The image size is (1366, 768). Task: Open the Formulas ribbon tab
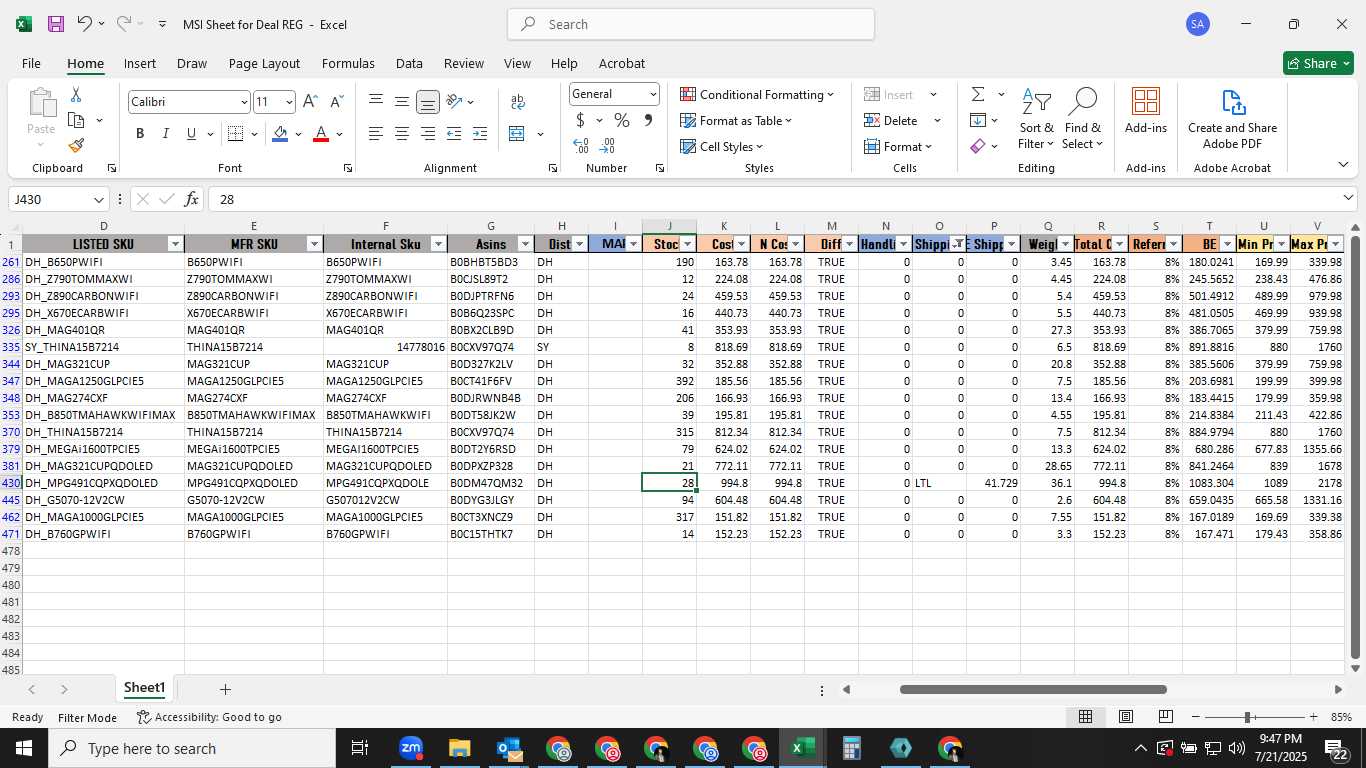point(348,63)
